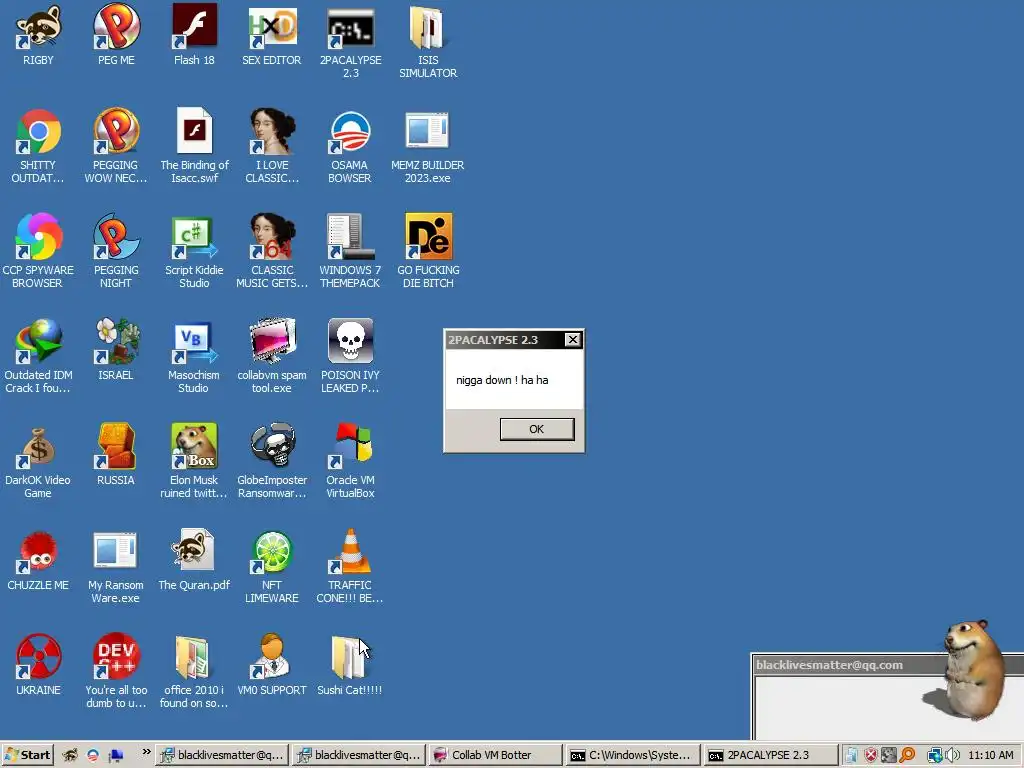Open the DarkOK Video Game shortcut
Viewport: 1024px width, 768px height.
38,461
